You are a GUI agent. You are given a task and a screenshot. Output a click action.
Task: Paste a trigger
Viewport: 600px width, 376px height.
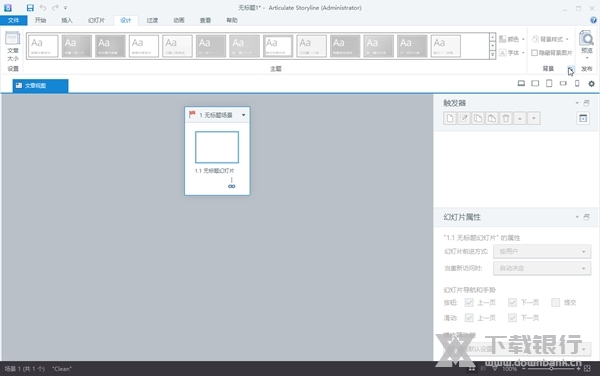[x=492, y=118]
